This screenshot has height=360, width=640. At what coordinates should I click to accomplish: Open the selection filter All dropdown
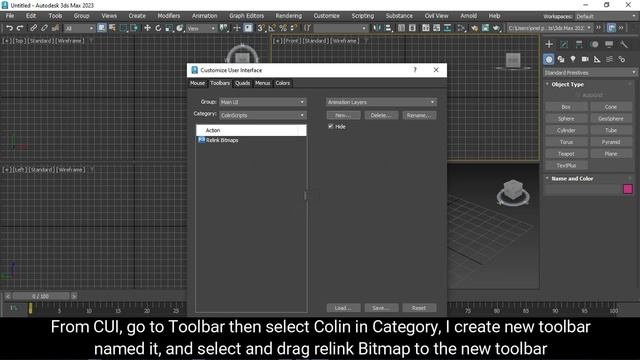(79, 28)
